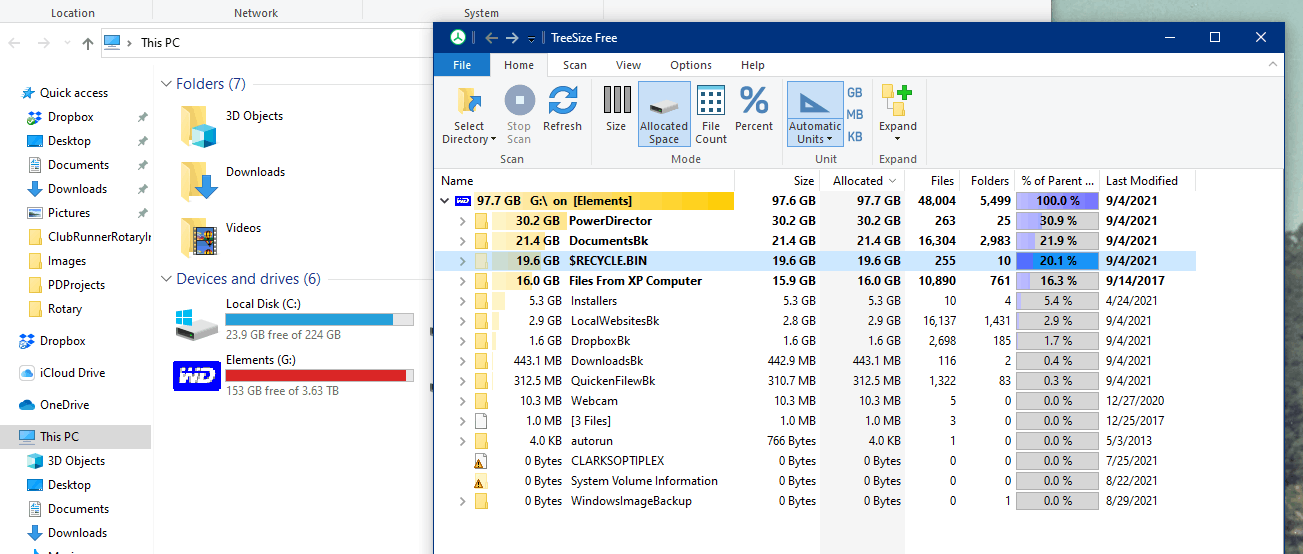Expand the $RECYCLE.BIN folder node
The width and height of the screenshot is (1303, 554).
pos(462,261)
